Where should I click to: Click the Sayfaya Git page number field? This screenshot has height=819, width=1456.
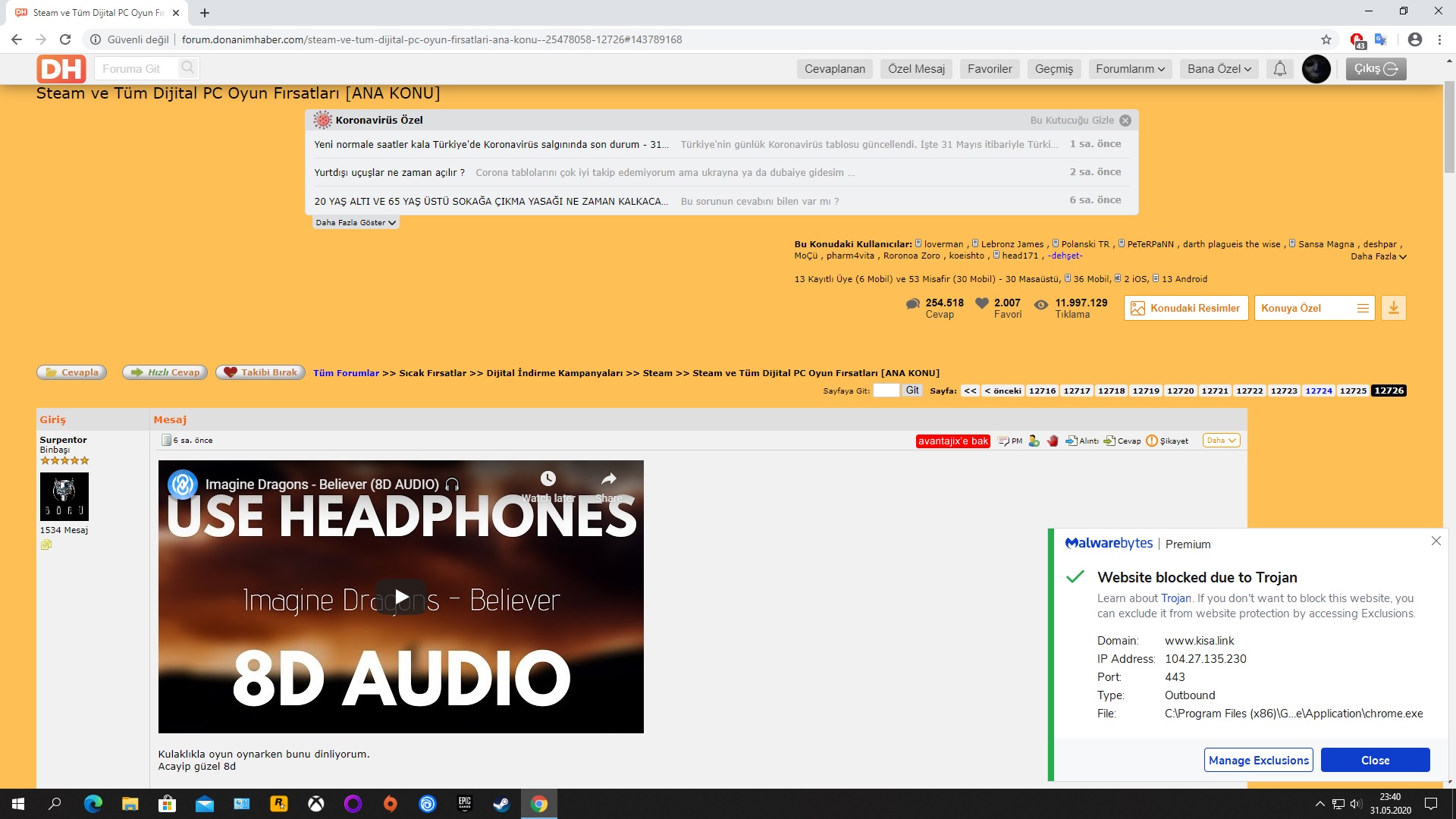(886, 391)
